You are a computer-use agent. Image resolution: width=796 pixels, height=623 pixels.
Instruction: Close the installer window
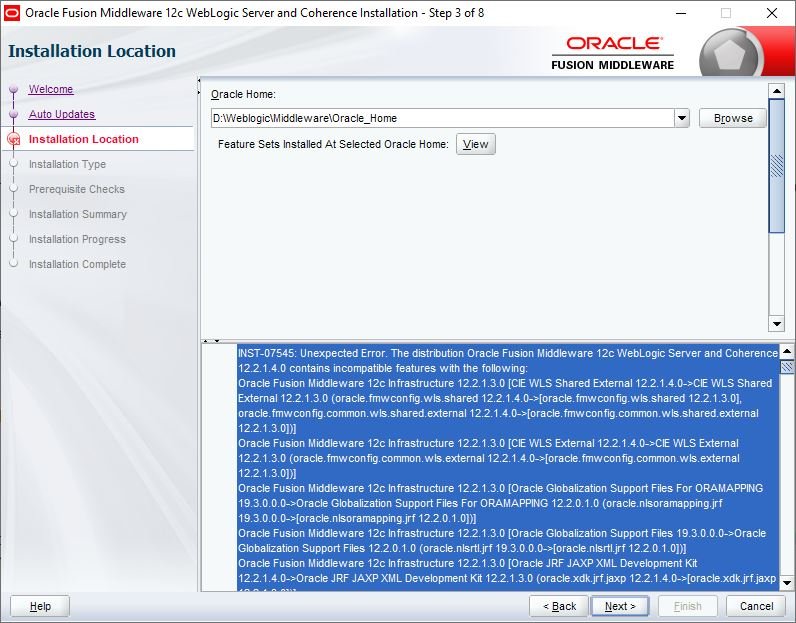click(772, 13)
